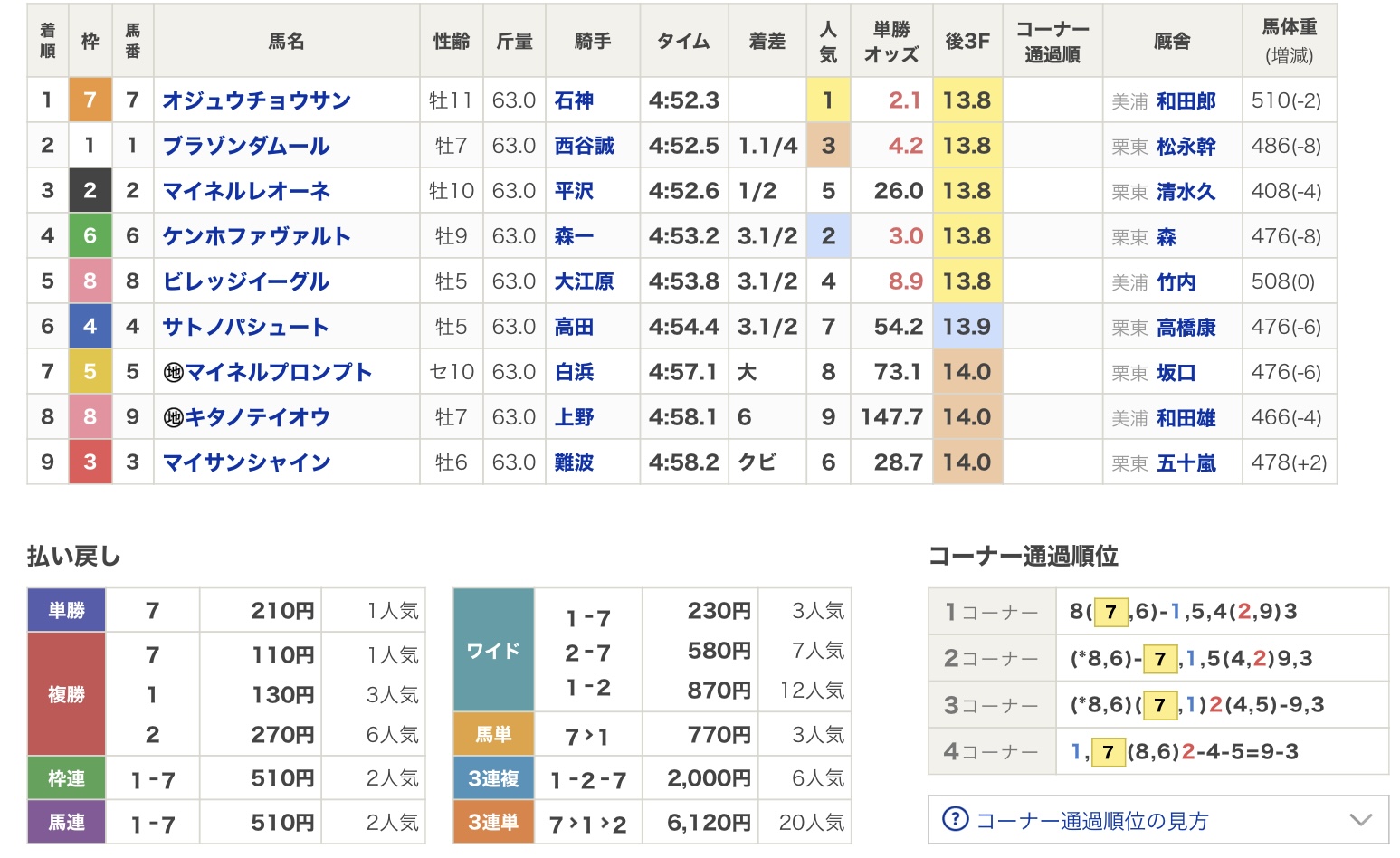Open horse マイサンシャイン link
This screenshot has width=1400, height=858.
(246, 462)
